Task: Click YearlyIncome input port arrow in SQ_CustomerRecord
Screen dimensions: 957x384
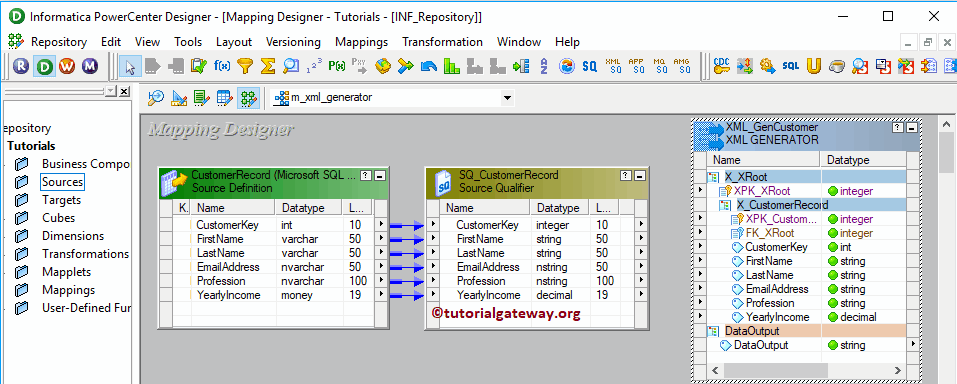Action: (x=433, y=295)
